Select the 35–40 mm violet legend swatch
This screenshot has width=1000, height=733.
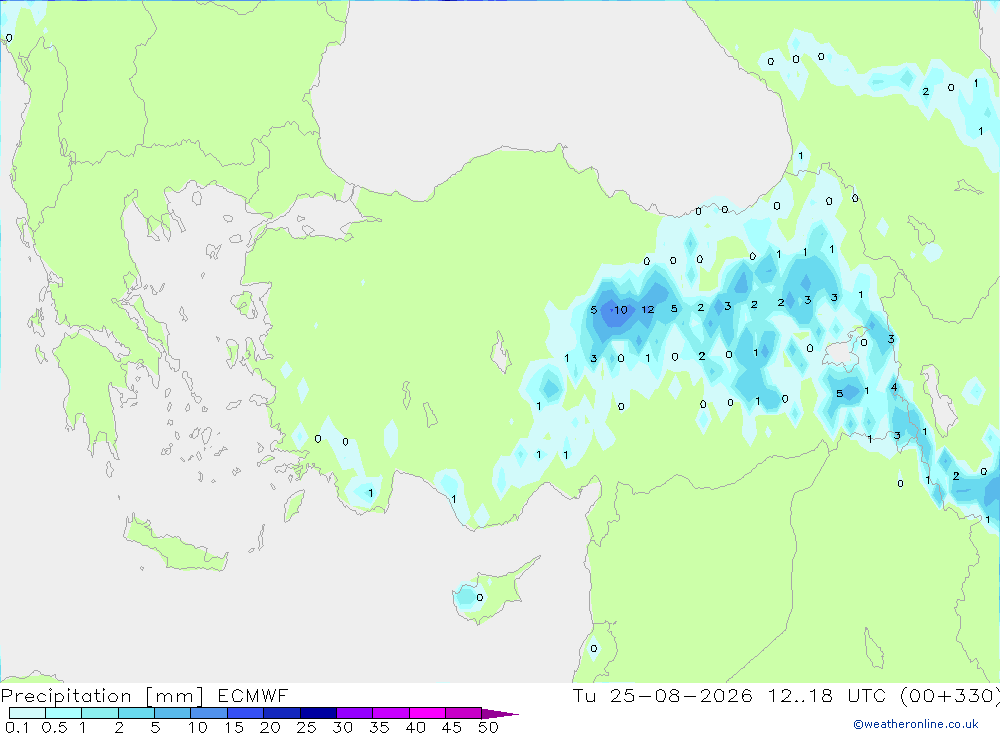pos(391,713)
